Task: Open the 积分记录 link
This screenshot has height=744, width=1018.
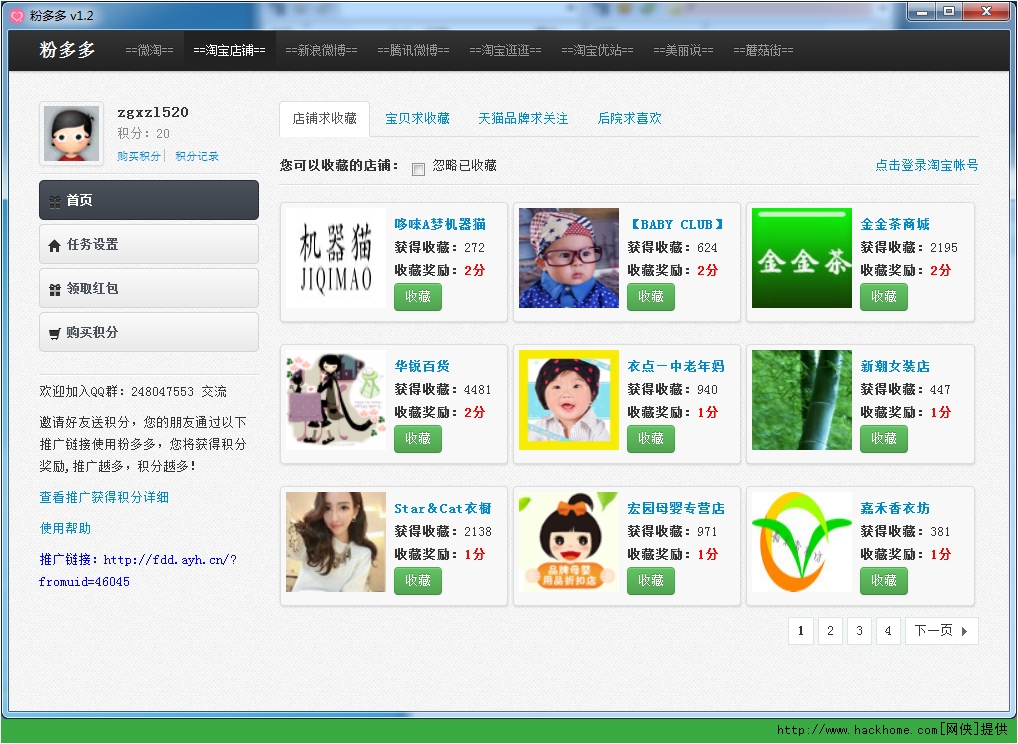Action: click(x=197, y=156)
